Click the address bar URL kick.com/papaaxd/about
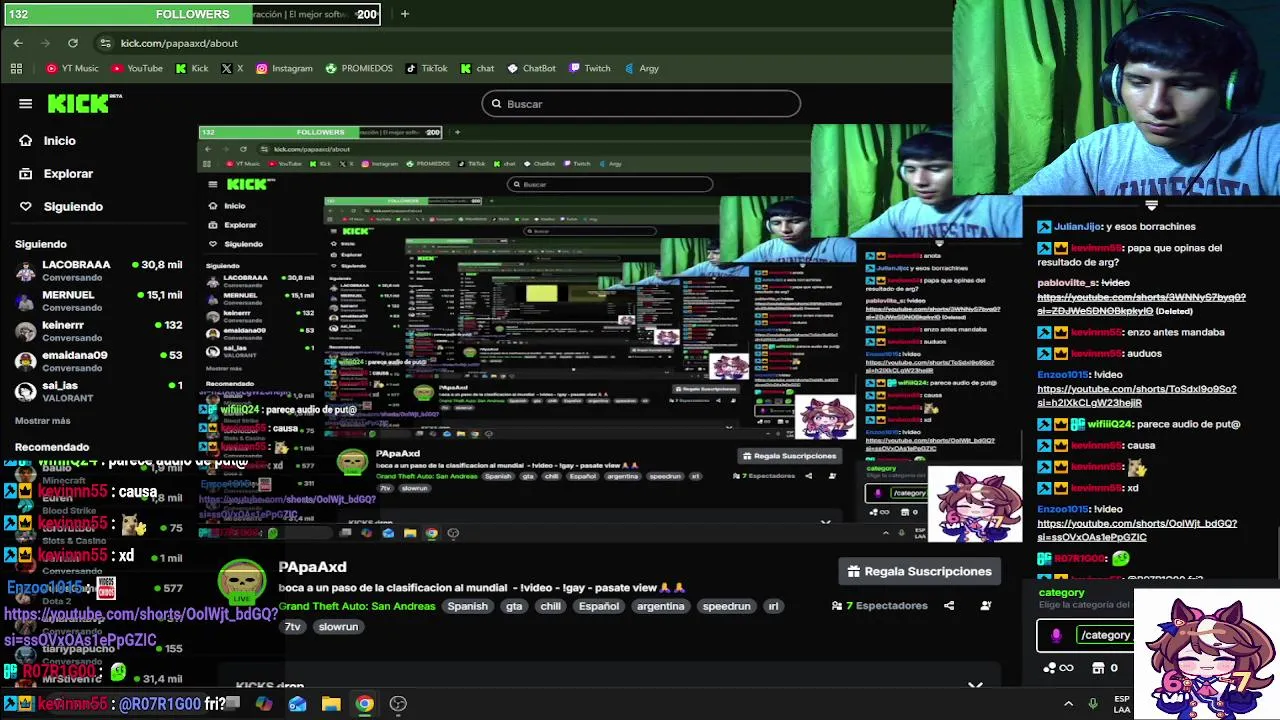The image size is (1280, 720). click(x=179, y=43)
